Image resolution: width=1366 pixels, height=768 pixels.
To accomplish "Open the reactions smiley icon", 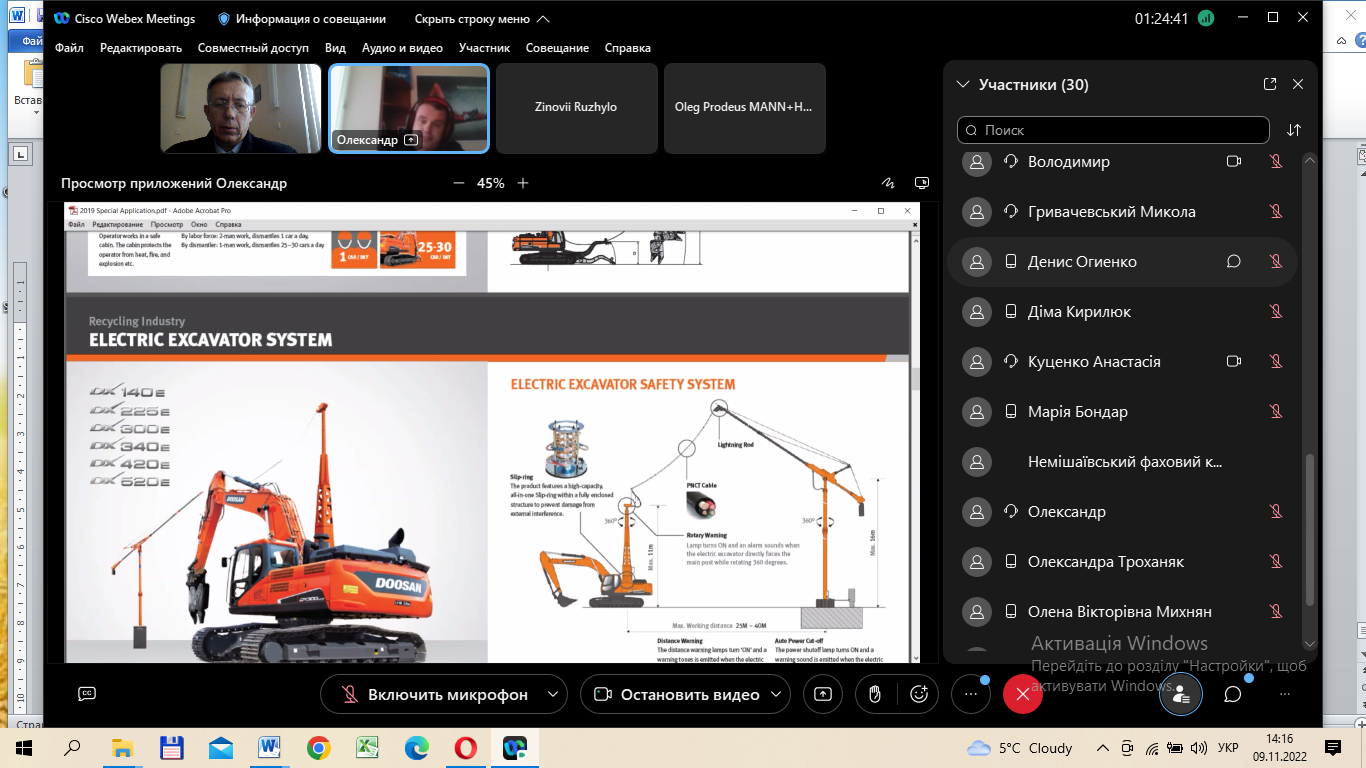I will (x=920, y=694).
